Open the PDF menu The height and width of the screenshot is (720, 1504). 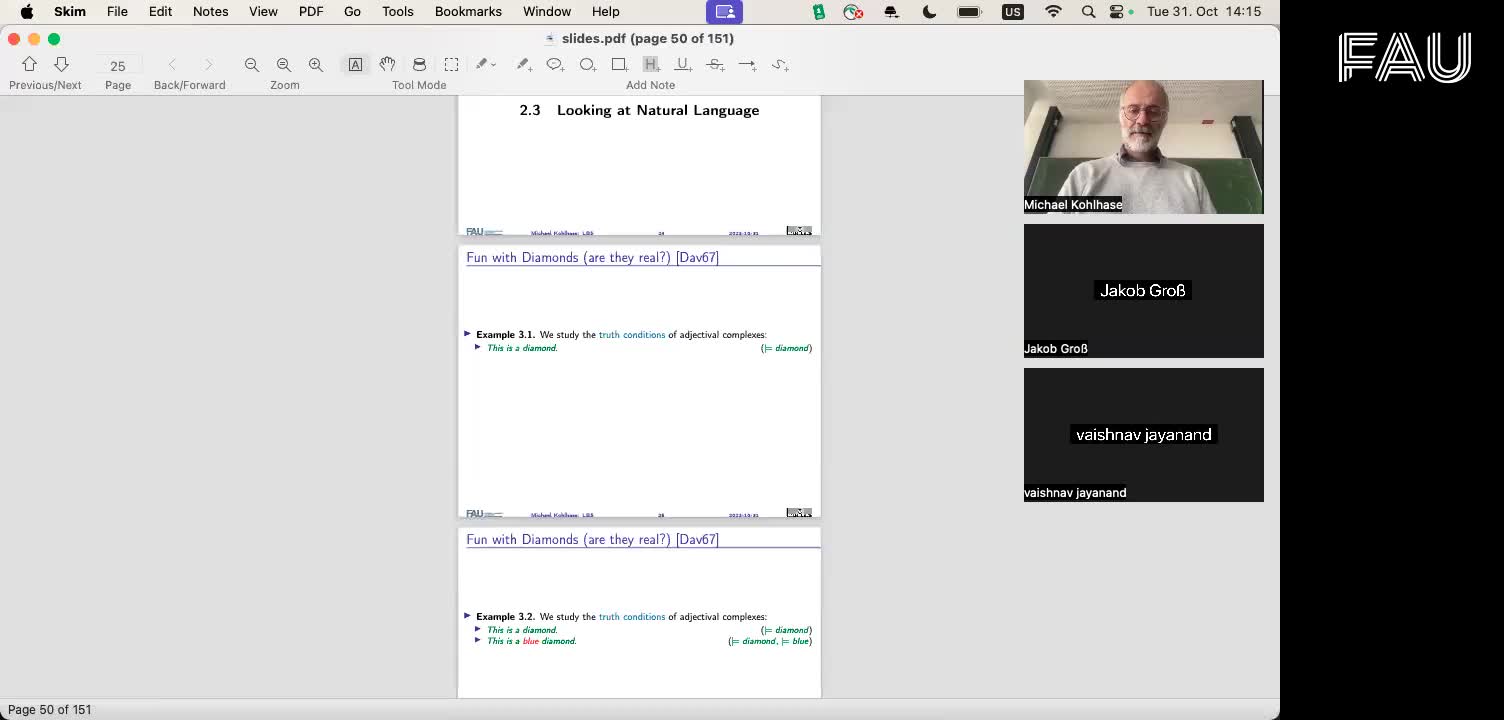[x=311, y=11]
